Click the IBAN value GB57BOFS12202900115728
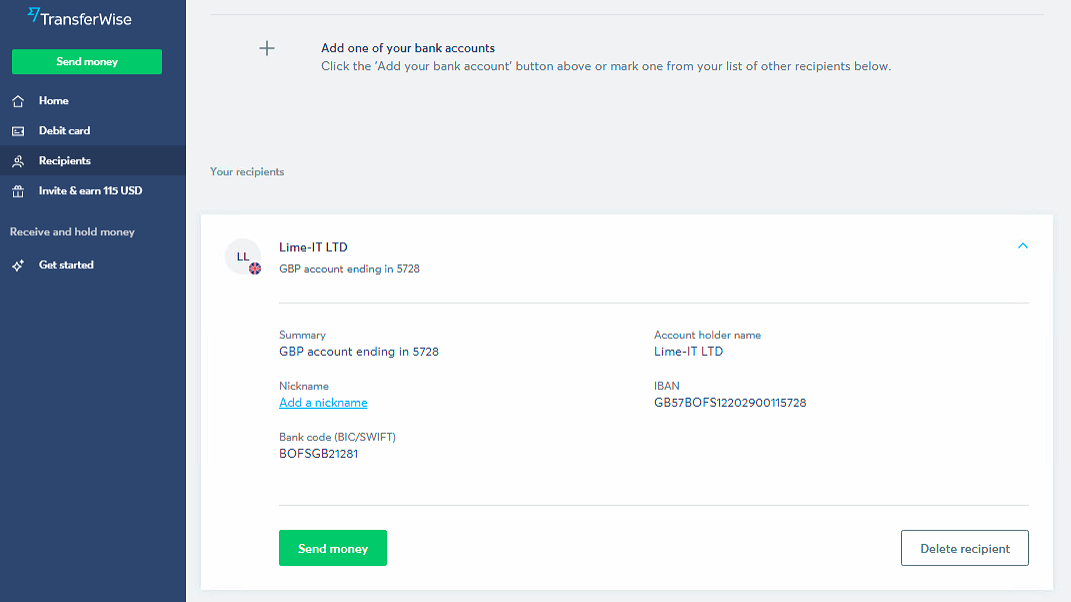 730,402
